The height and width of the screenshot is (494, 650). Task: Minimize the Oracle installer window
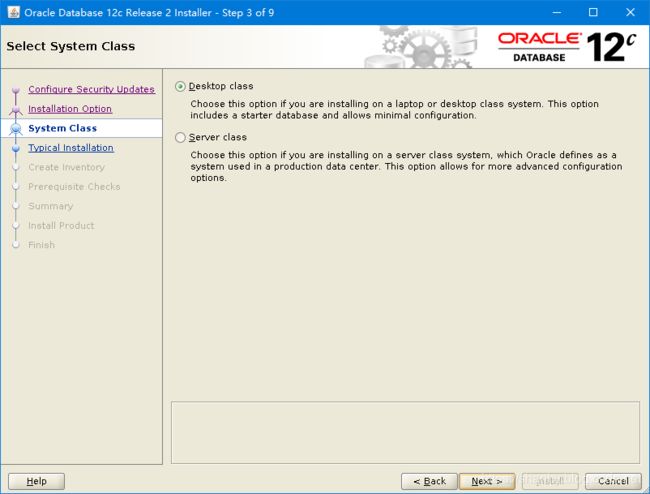coord(557,12)
